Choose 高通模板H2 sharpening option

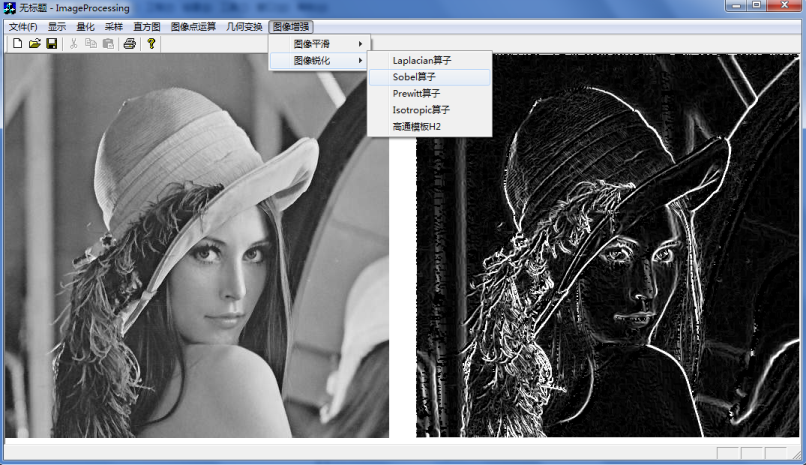click(430, 126)
